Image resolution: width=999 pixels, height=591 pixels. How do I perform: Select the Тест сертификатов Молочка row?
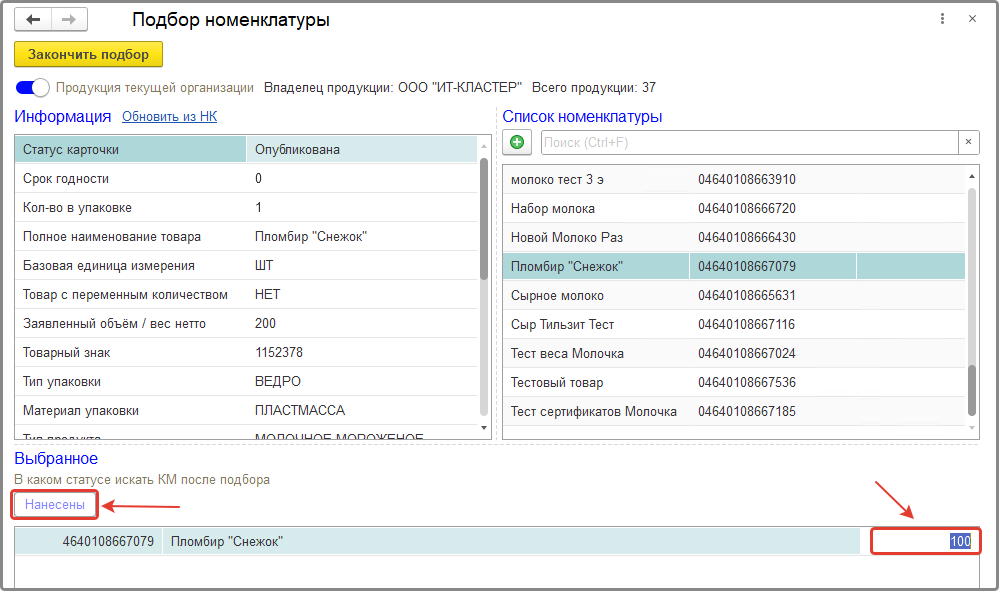tap(734, 411)
